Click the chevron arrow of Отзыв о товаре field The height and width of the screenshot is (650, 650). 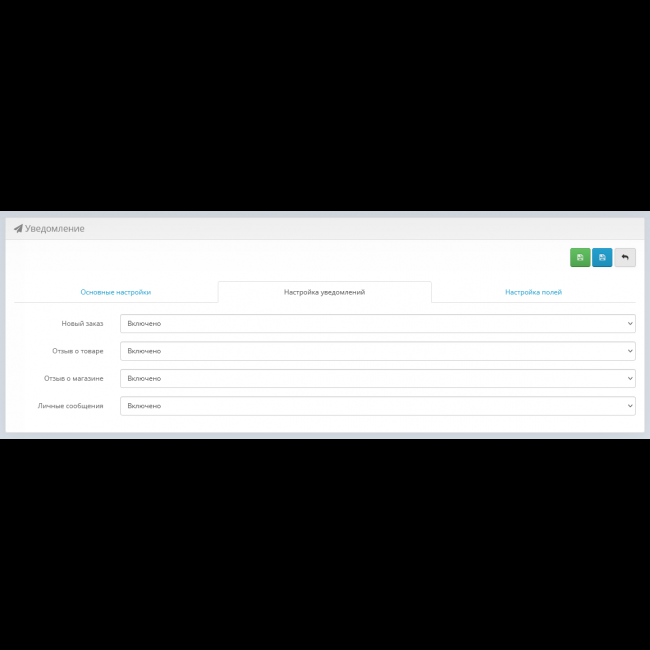coord(629,351)
